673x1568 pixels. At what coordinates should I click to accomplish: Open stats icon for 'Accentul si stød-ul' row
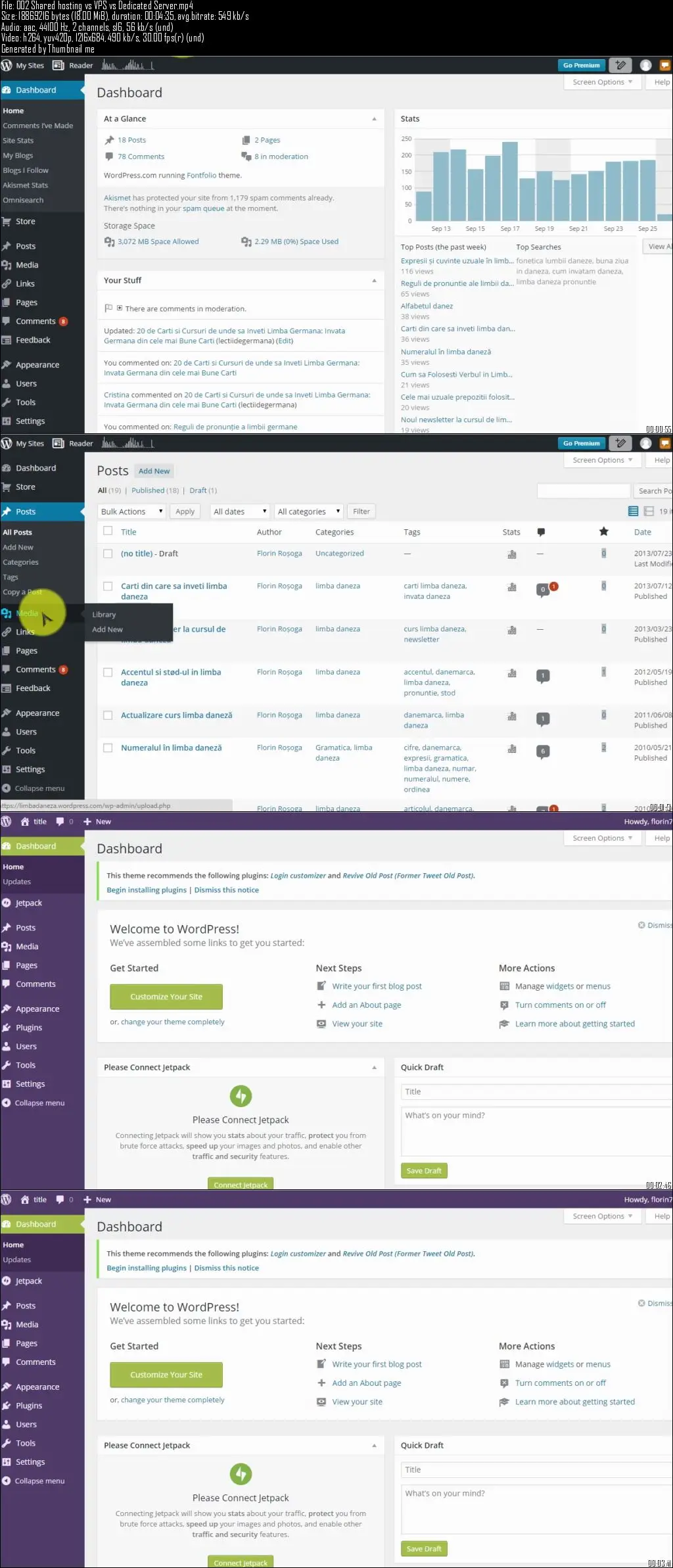pyautogui.click(x=512, y=673)
